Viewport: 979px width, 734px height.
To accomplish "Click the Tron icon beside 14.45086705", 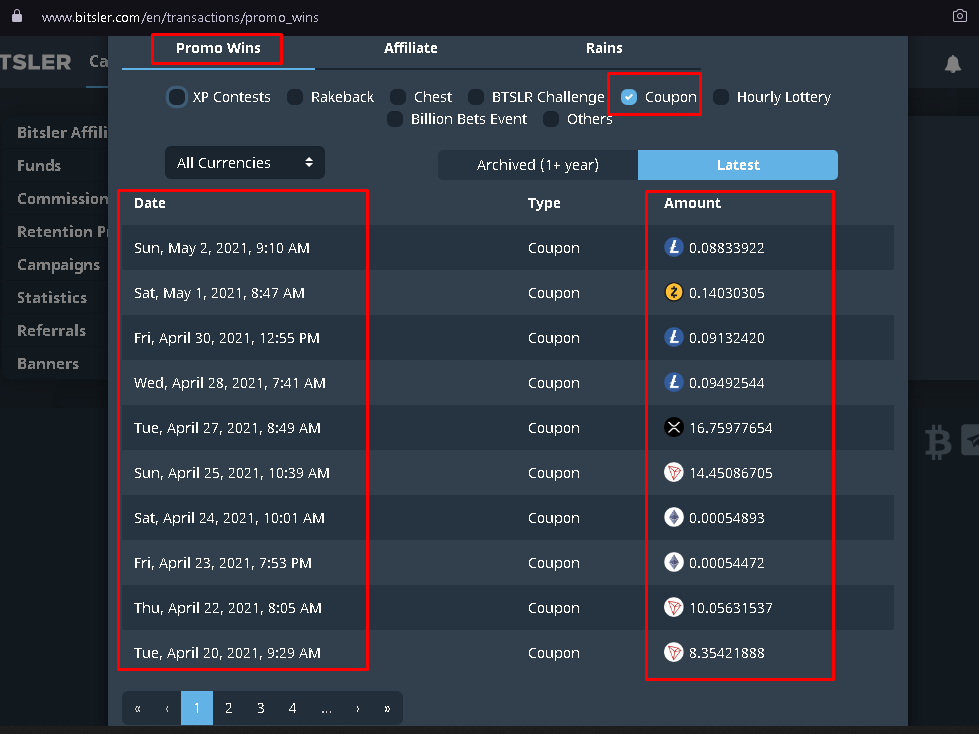I will point(674,472).
